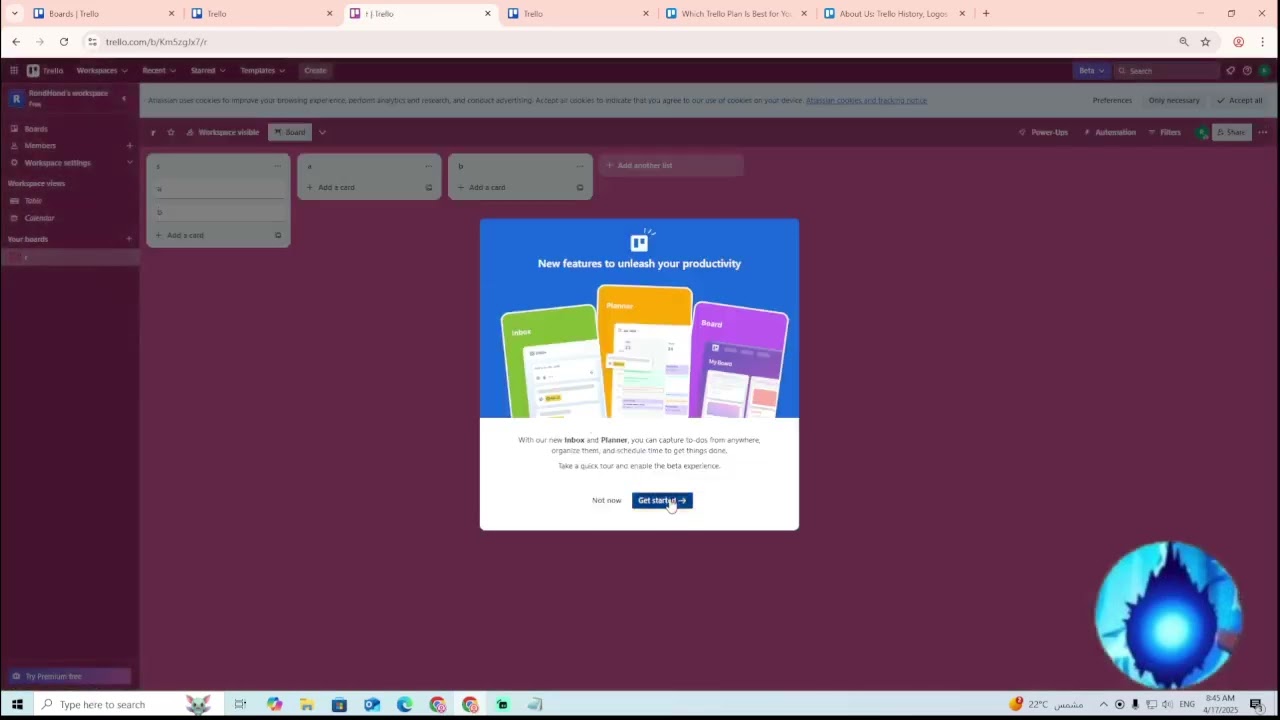Click the Create button in the header
This screenshot has height=720, width=1280.
click(315, 71)
